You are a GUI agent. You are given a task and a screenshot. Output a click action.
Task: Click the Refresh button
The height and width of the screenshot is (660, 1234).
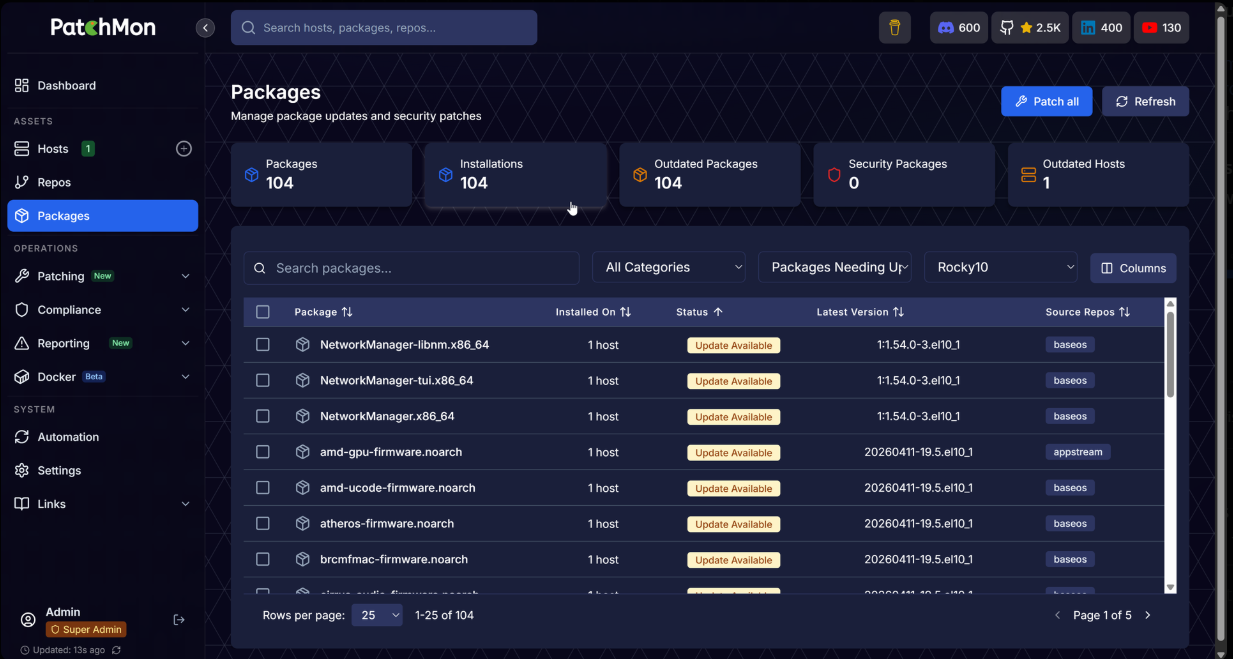coord(1145,101)
